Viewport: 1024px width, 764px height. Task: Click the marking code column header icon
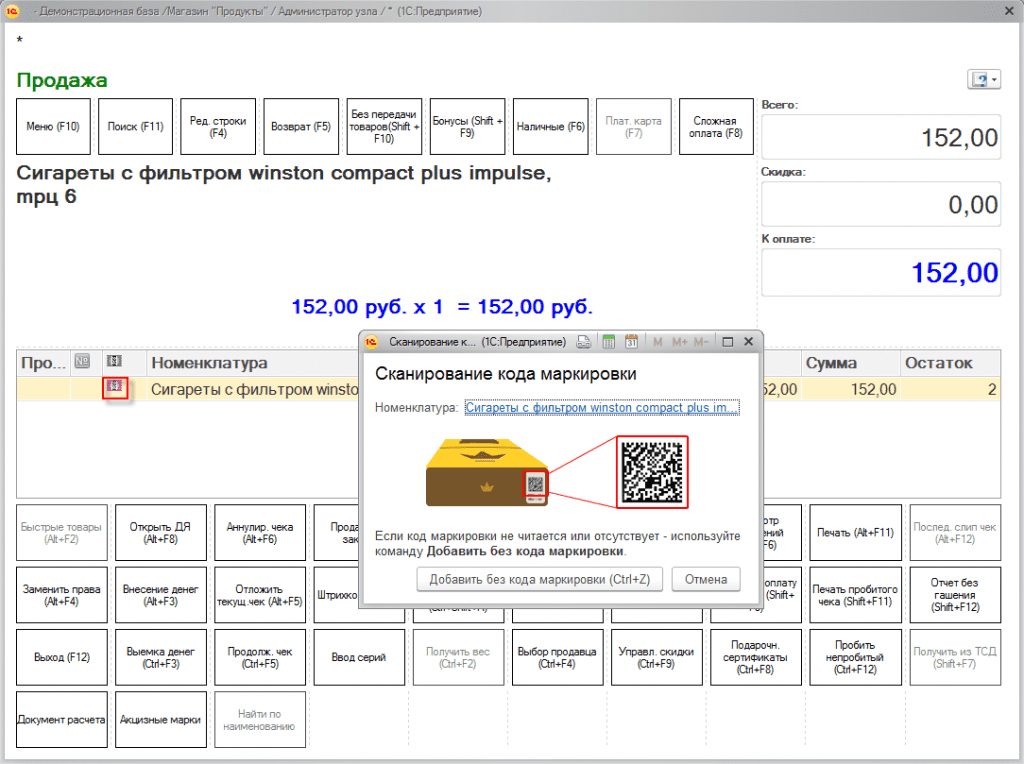[x=115, y=362]
